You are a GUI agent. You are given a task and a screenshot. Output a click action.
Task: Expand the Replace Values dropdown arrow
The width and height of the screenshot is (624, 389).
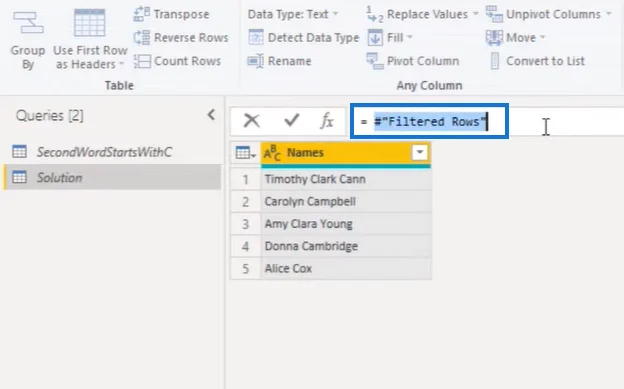click(x=476, y=14)
